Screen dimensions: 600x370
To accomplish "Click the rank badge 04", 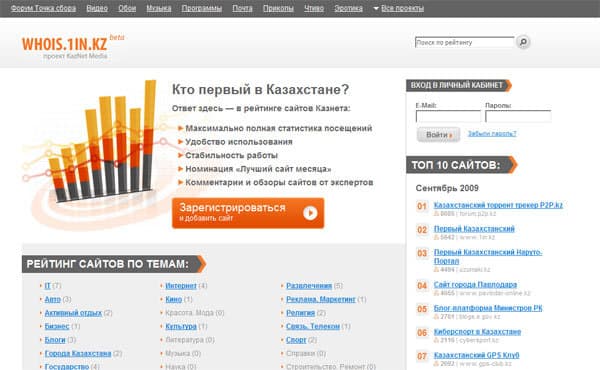I will click(422, 286).
